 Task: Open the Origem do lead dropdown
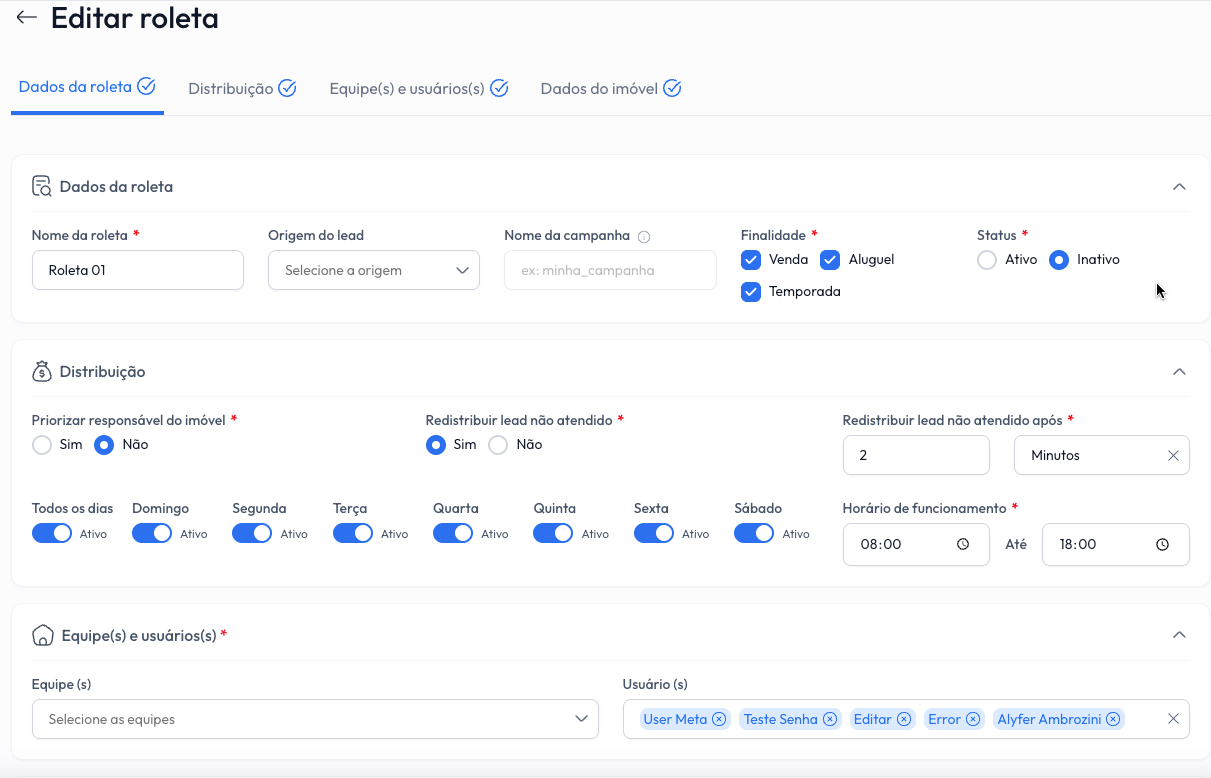click(373, 270)
